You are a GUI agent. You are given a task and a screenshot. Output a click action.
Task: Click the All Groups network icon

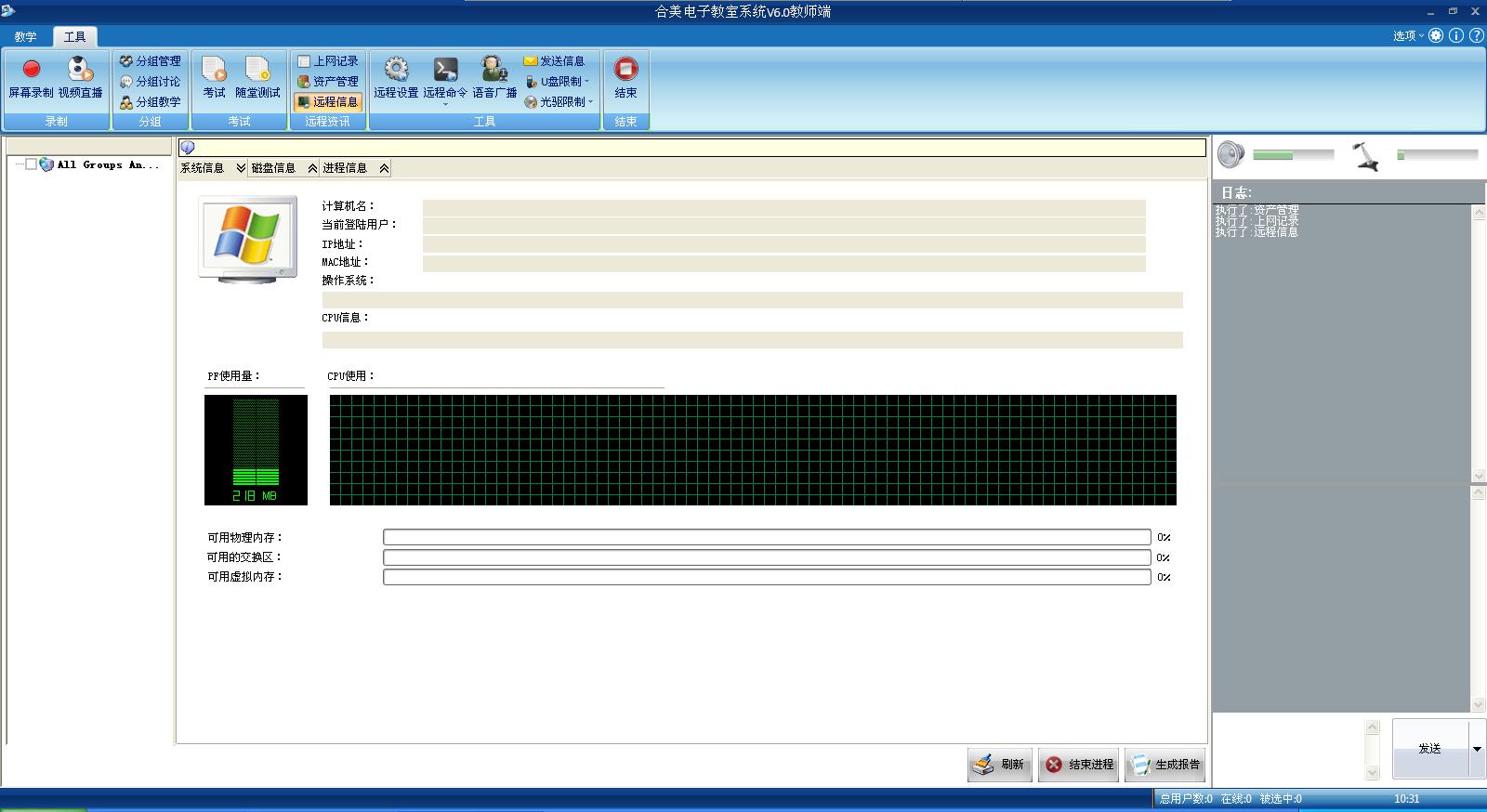tap(46, 164)
